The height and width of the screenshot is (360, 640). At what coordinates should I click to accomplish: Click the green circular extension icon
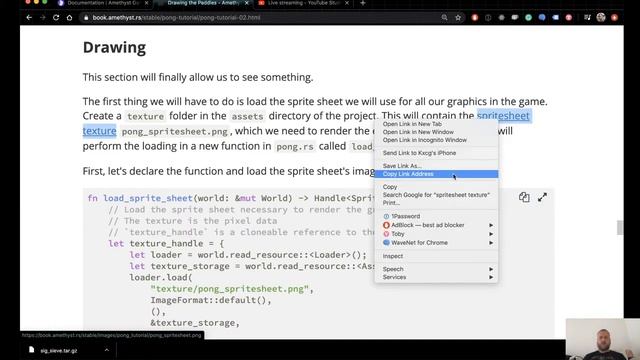[x=529, y=18]
